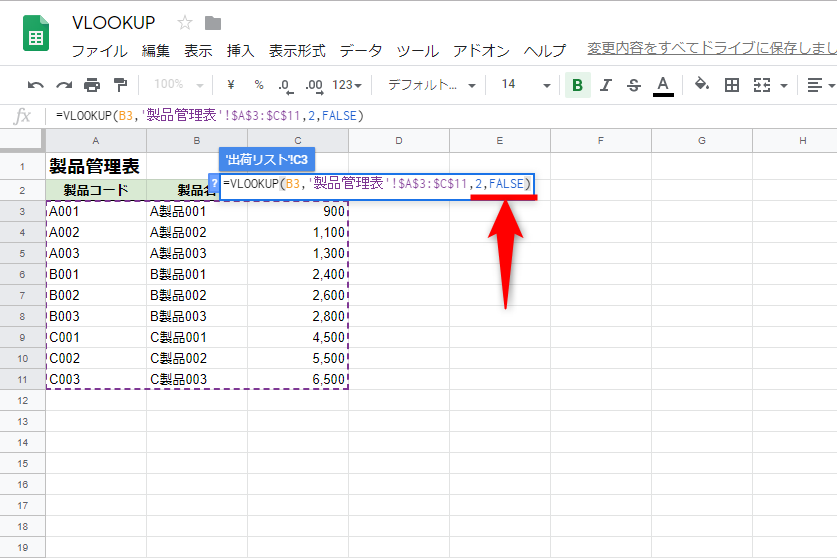The image size is (837, 558).
Task: Expand merge cells options arrow
Action: click(x=784, y=85)
